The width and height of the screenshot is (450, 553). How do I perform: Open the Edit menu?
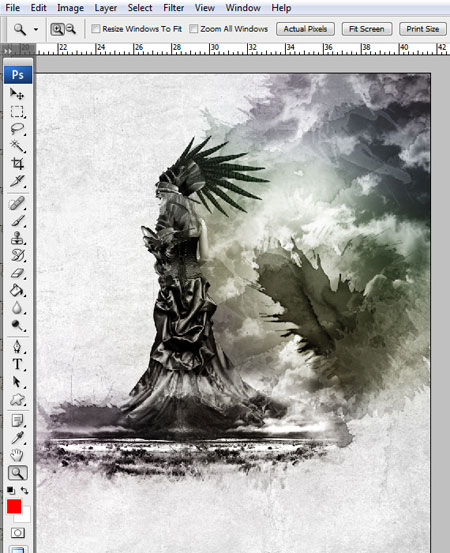coord(38,8)
